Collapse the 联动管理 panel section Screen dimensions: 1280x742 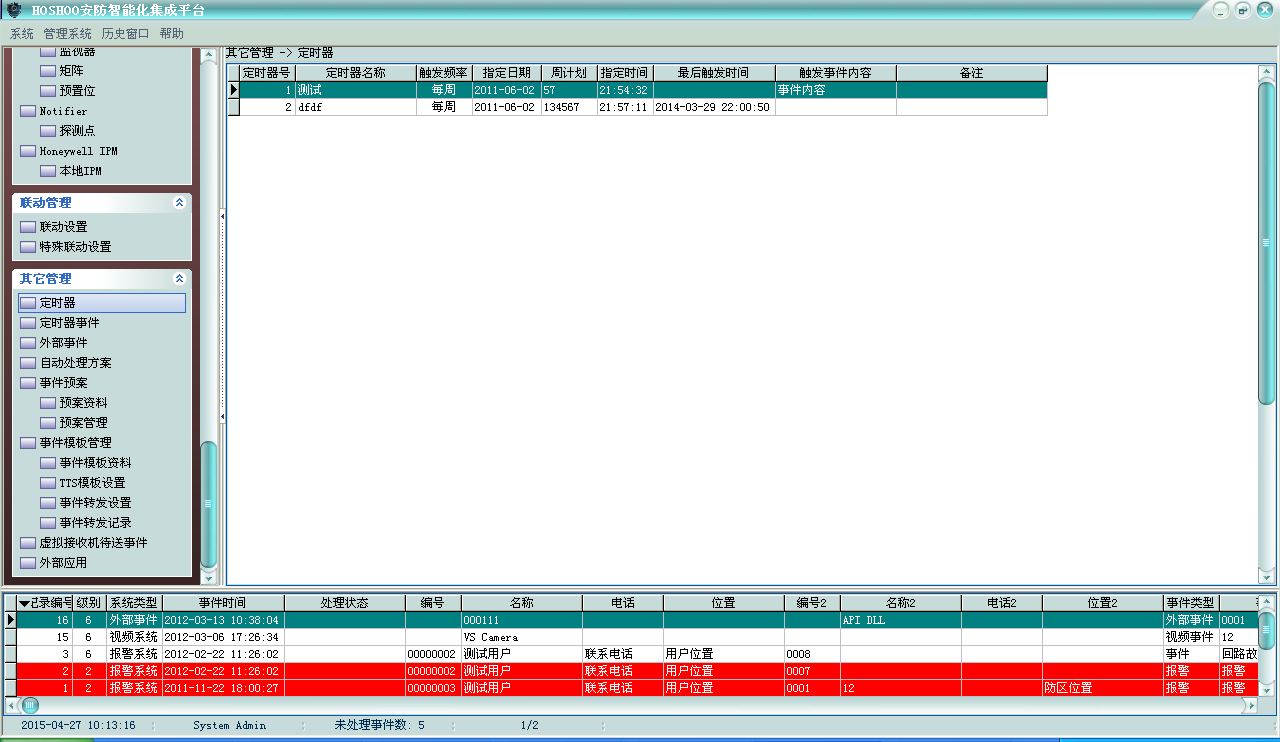click(179, 203)
